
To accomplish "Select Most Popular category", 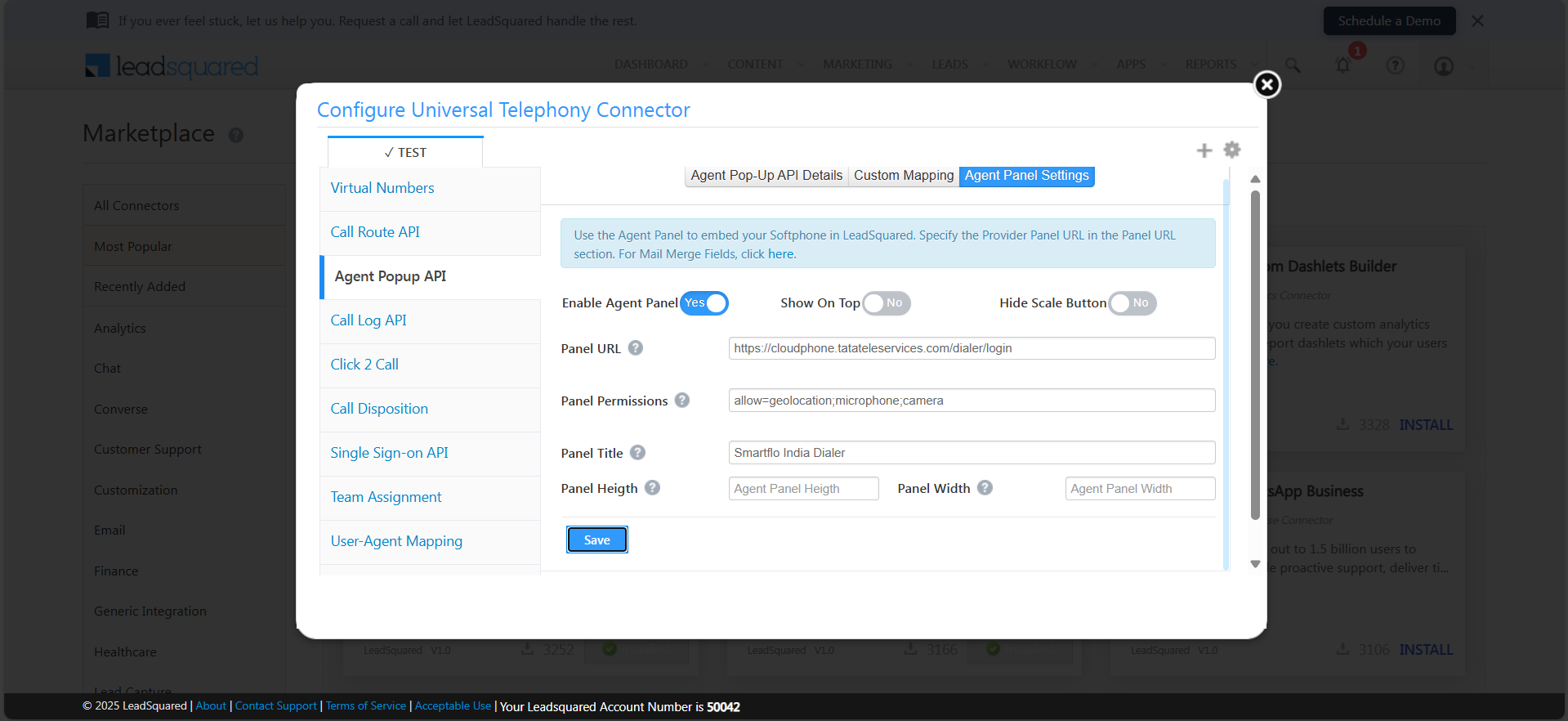I will pos(185,247).
